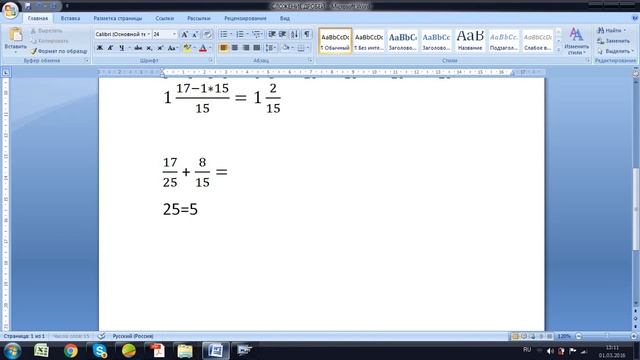Toggle Show paragraph marks (¶)
This screenshot has height=360, width=640.
pos(307,34)
